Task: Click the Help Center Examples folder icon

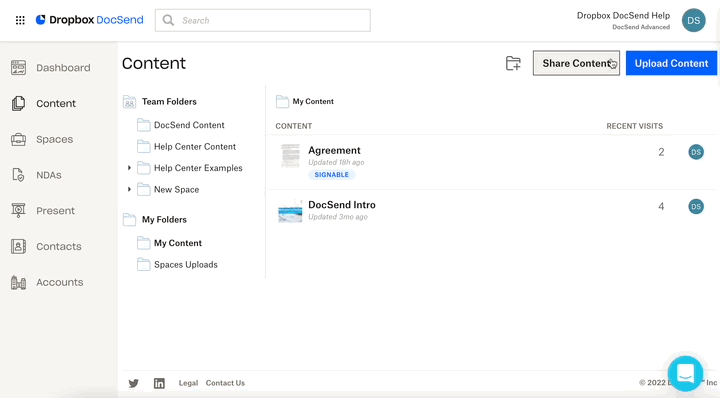Action: (144, 168)
